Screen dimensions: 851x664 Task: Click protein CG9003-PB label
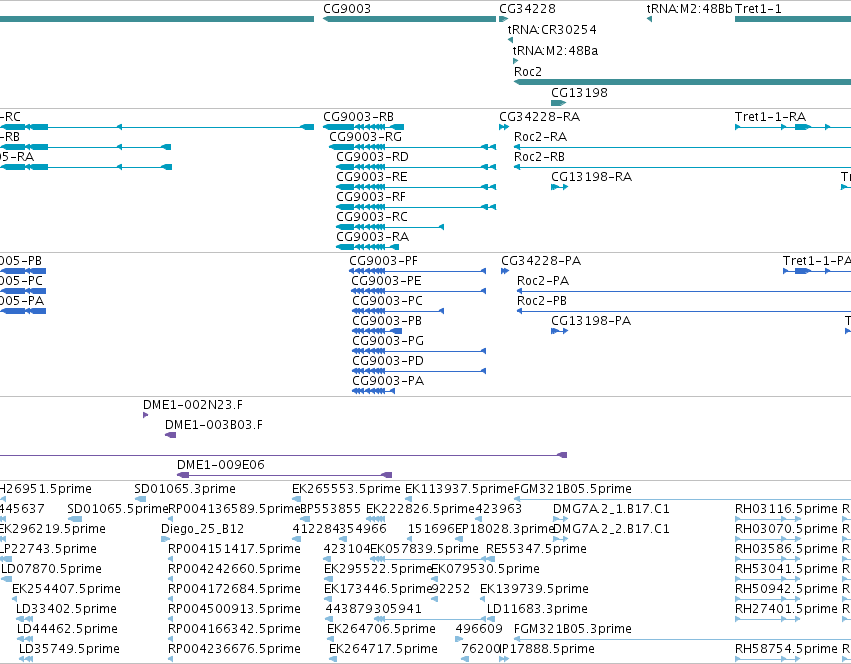pyautogui.click(x=387, y=321)
